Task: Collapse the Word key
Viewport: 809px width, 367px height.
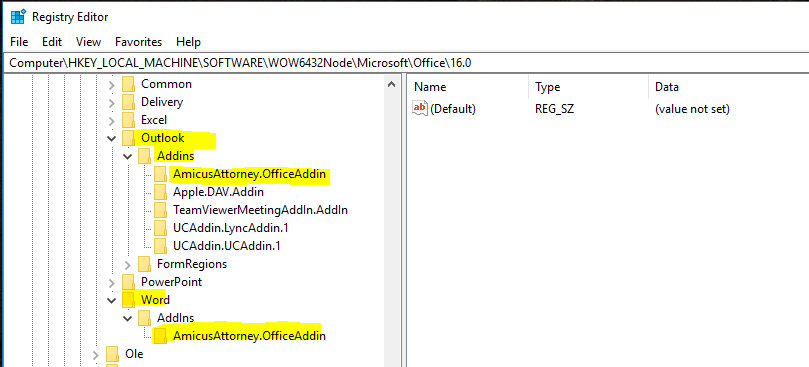Action: [x=111, y=300]
